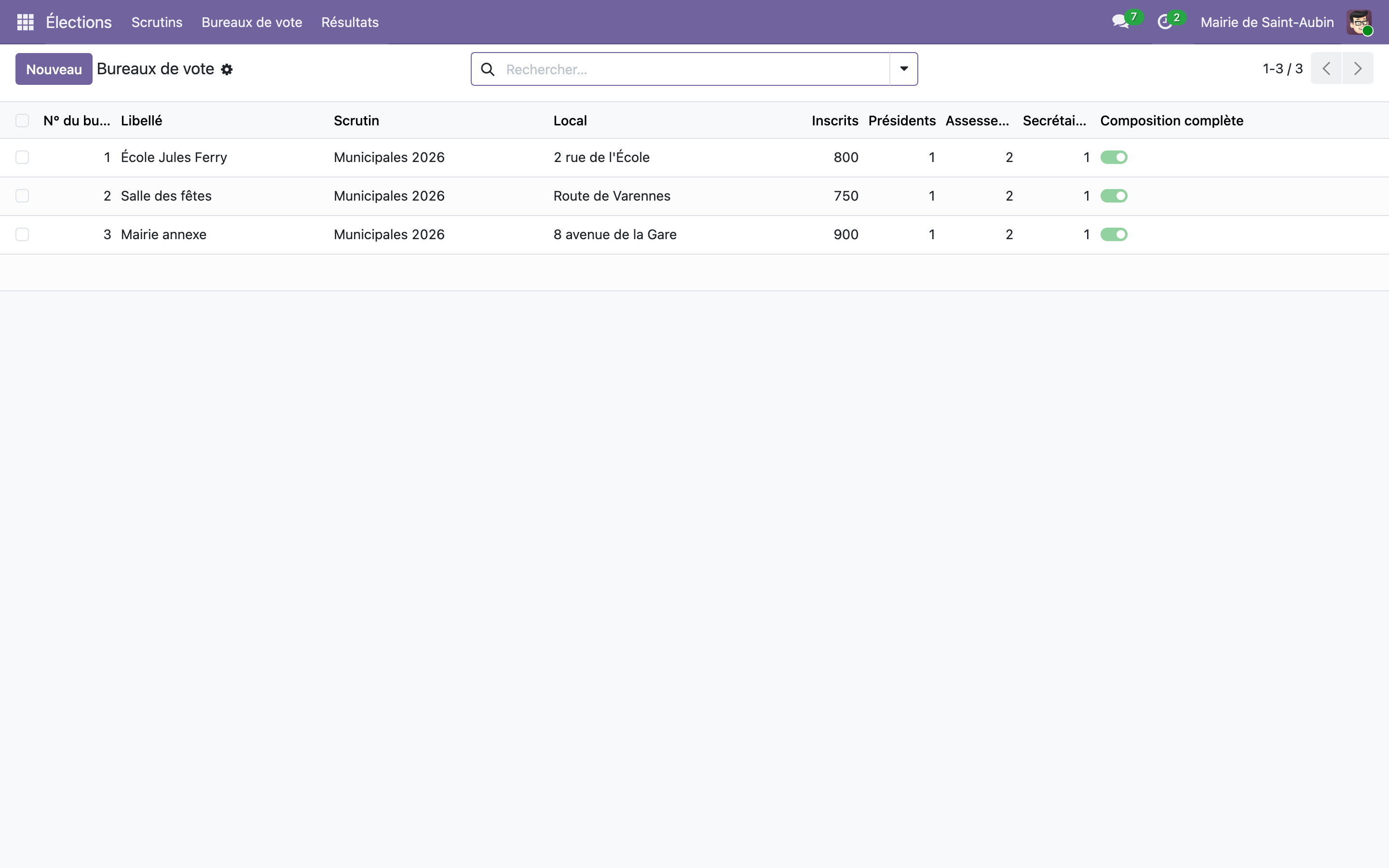Screen dimensions: 1389x868
Task: Open the Bureaux de vote top menu
Action: 251,22
